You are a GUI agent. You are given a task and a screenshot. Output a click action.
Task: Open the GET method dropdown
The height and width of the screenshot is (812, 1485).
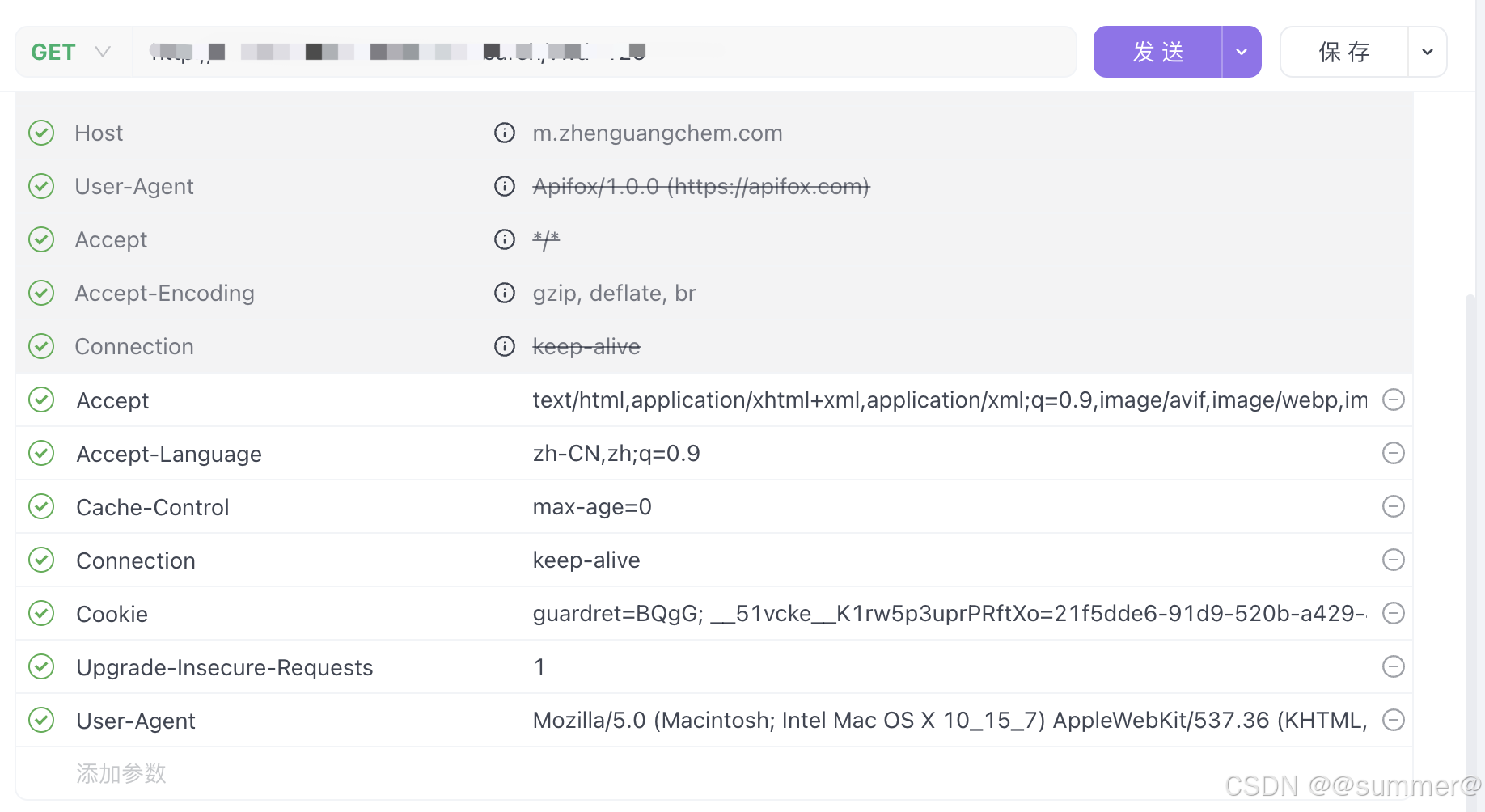point(71,52)
